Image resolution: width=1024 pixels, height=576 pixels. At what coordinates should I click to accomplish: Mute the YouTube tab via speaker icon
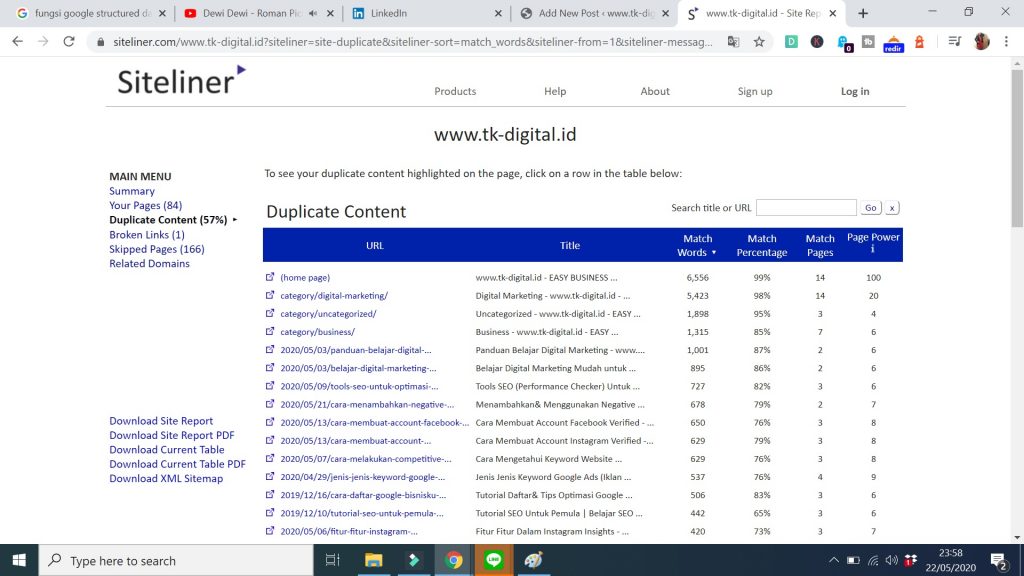pos(312,14)
